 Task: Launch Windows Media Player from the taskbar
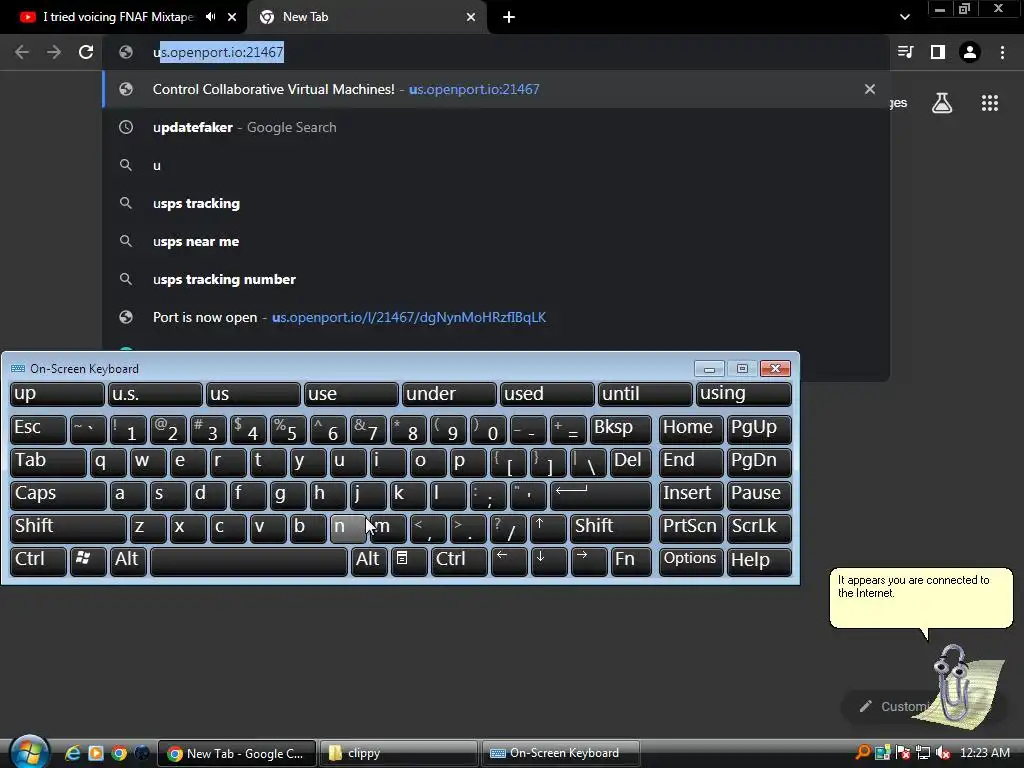96,753
